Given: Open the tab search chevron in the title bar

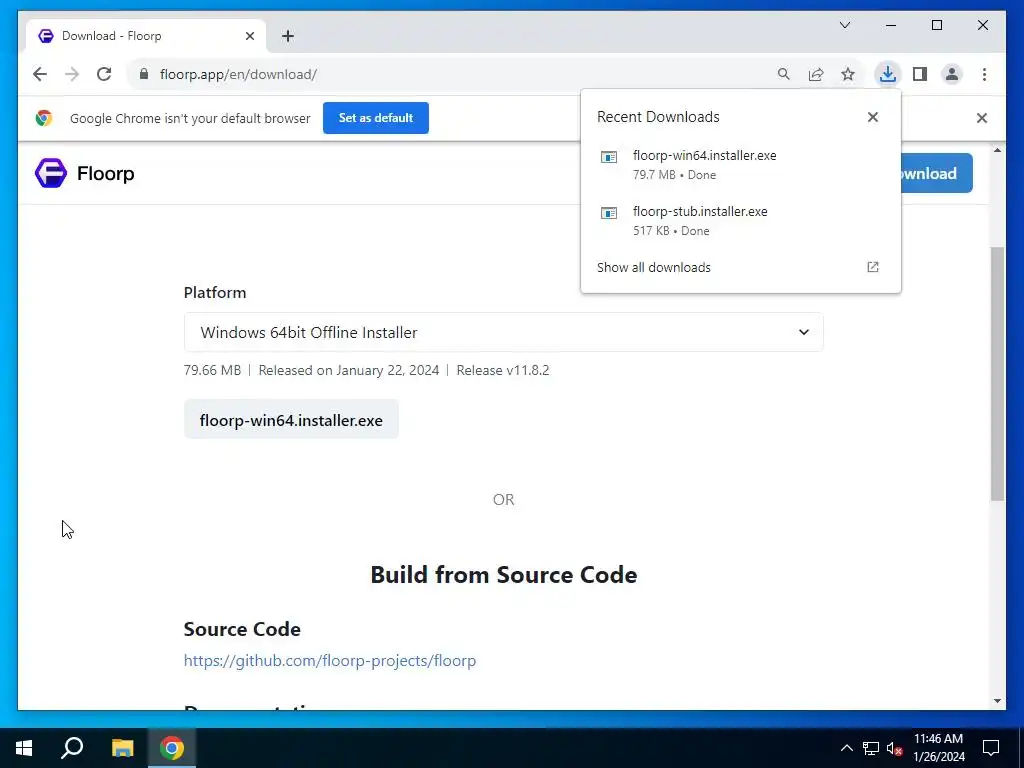Looking at the screenshot, I should pyautogui.click(x=844, y=25).
